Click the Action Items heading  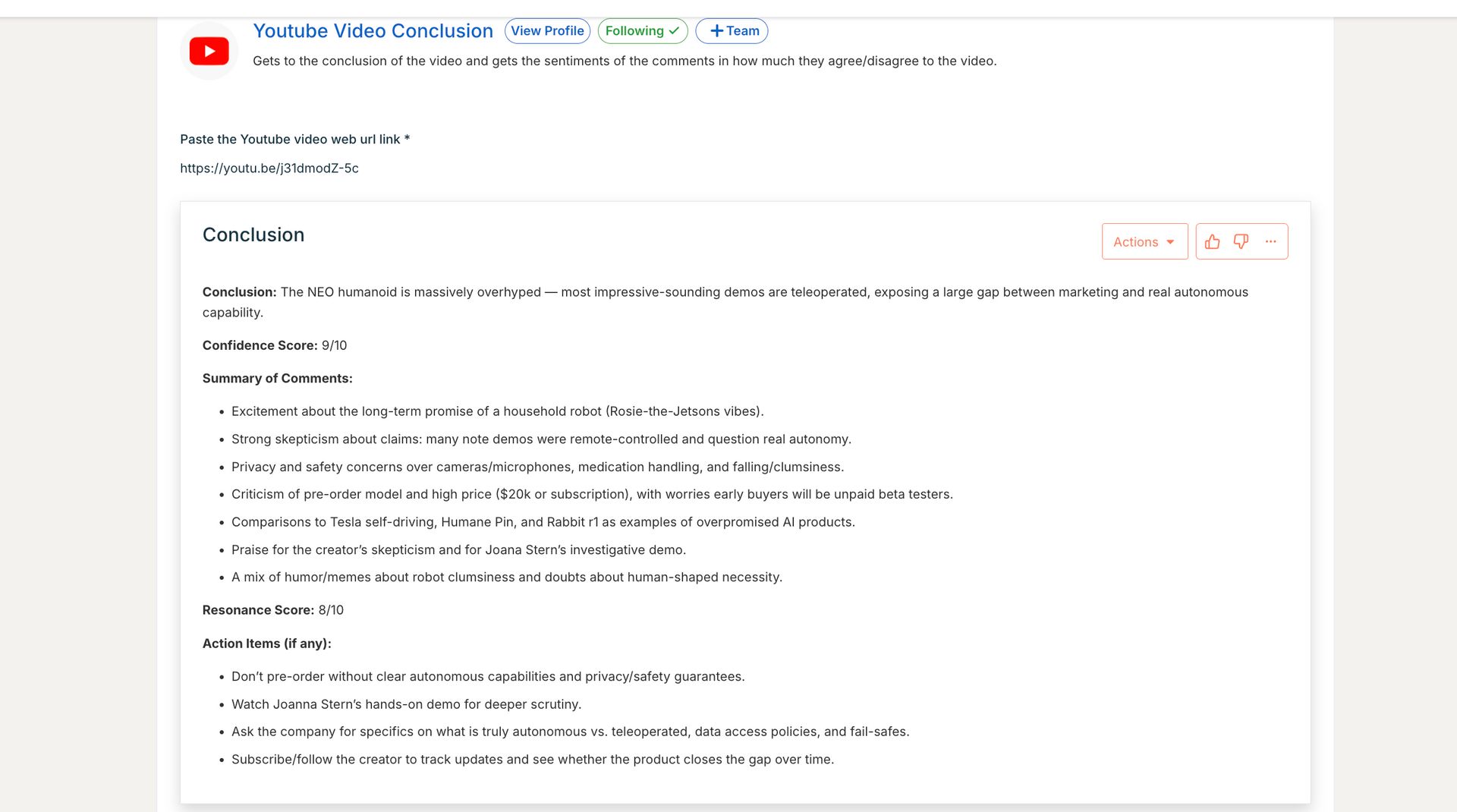(x=266, y=644)
